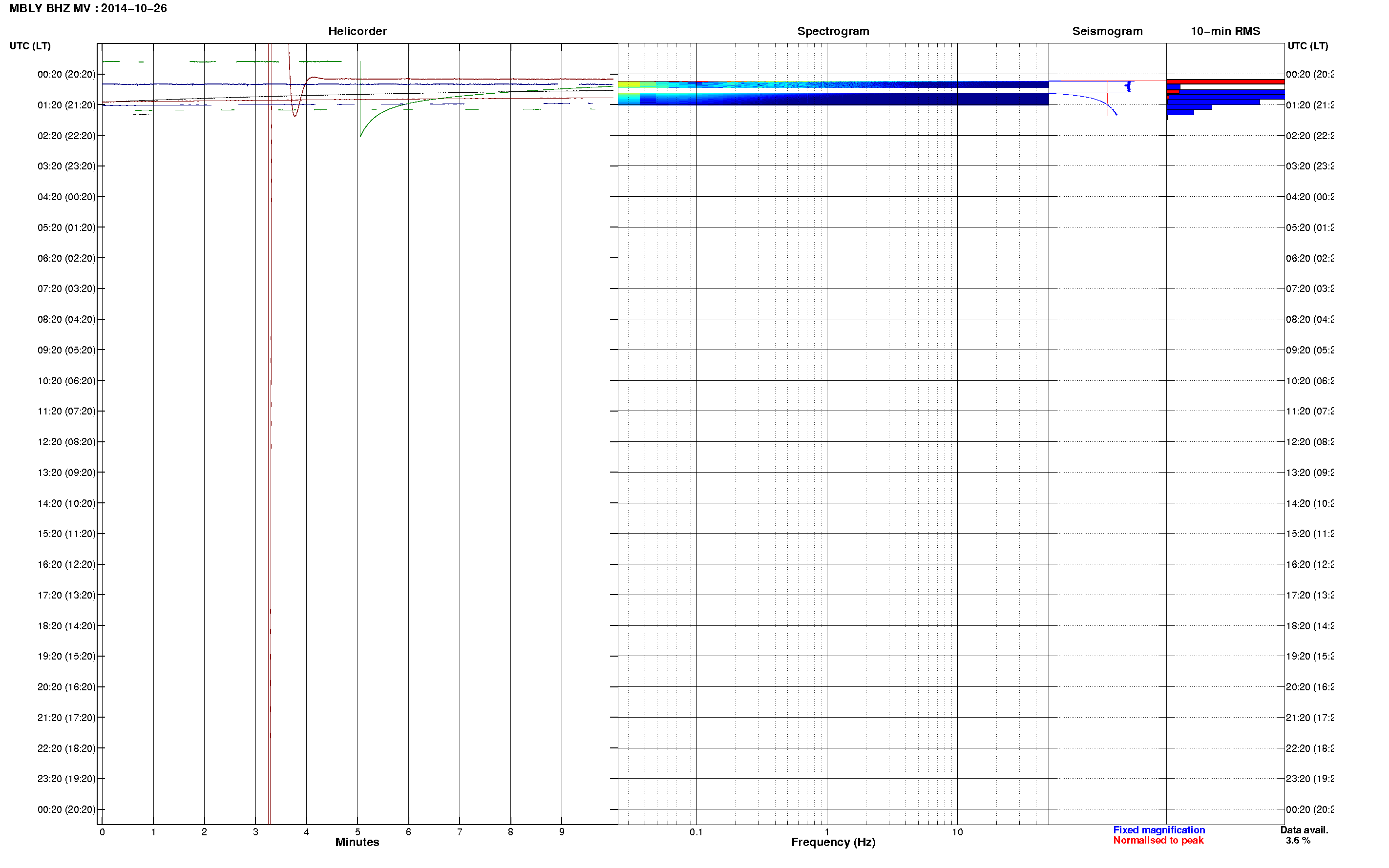Click the '19:20 (15:20)' left time label

66,656
